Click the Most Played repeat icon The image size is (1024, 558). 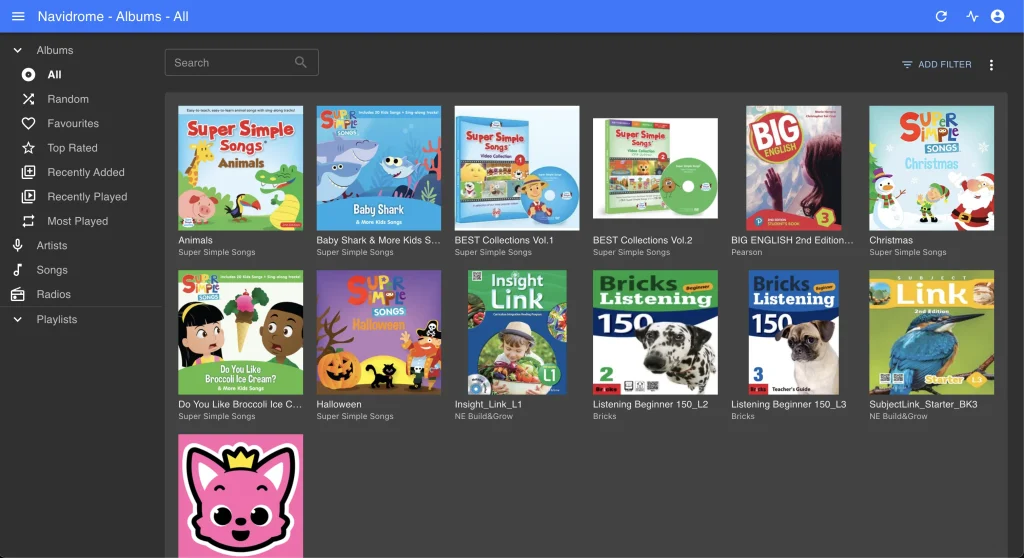click(x=28, y=222)
